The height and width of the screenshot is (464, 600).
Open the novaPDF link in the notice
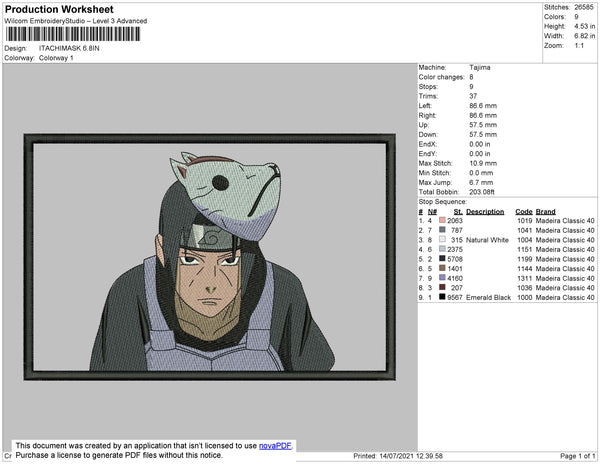pyautogui.click(x=275, y=446)
